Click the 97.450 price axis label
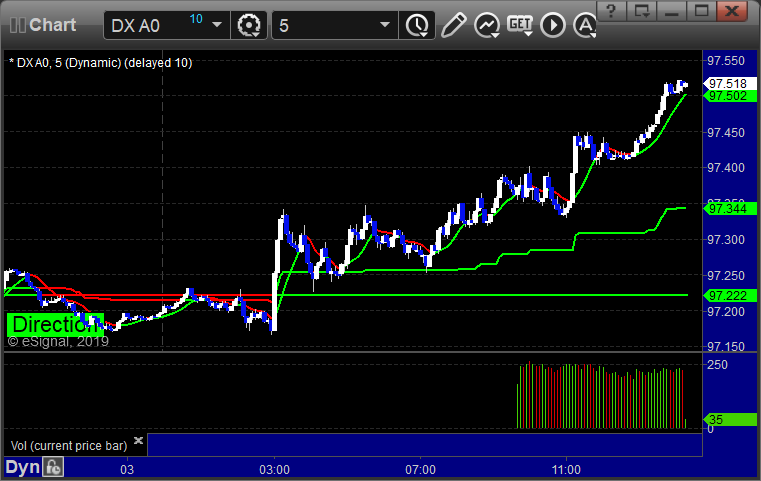The width and height of the screenshot is (761, 481). coord(726,133)
